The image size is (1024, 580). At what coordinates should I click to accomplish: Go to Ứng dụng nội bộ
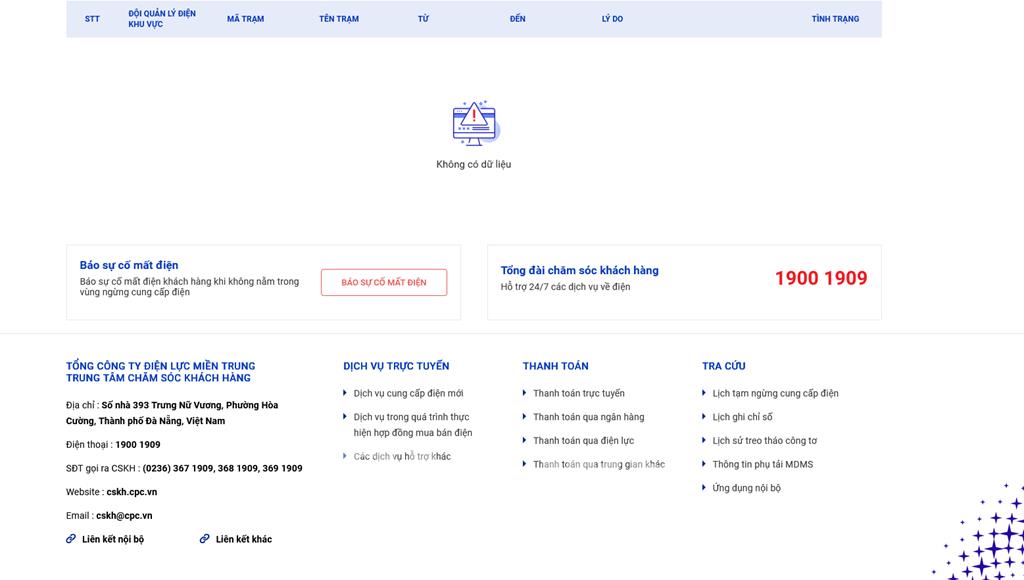(746, 488)
